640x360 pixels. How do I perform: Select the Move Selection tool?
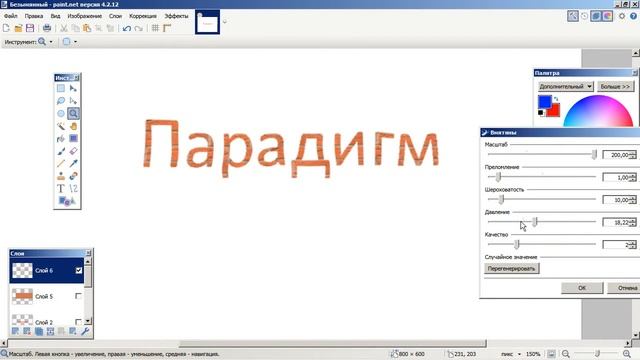(73, 101)
